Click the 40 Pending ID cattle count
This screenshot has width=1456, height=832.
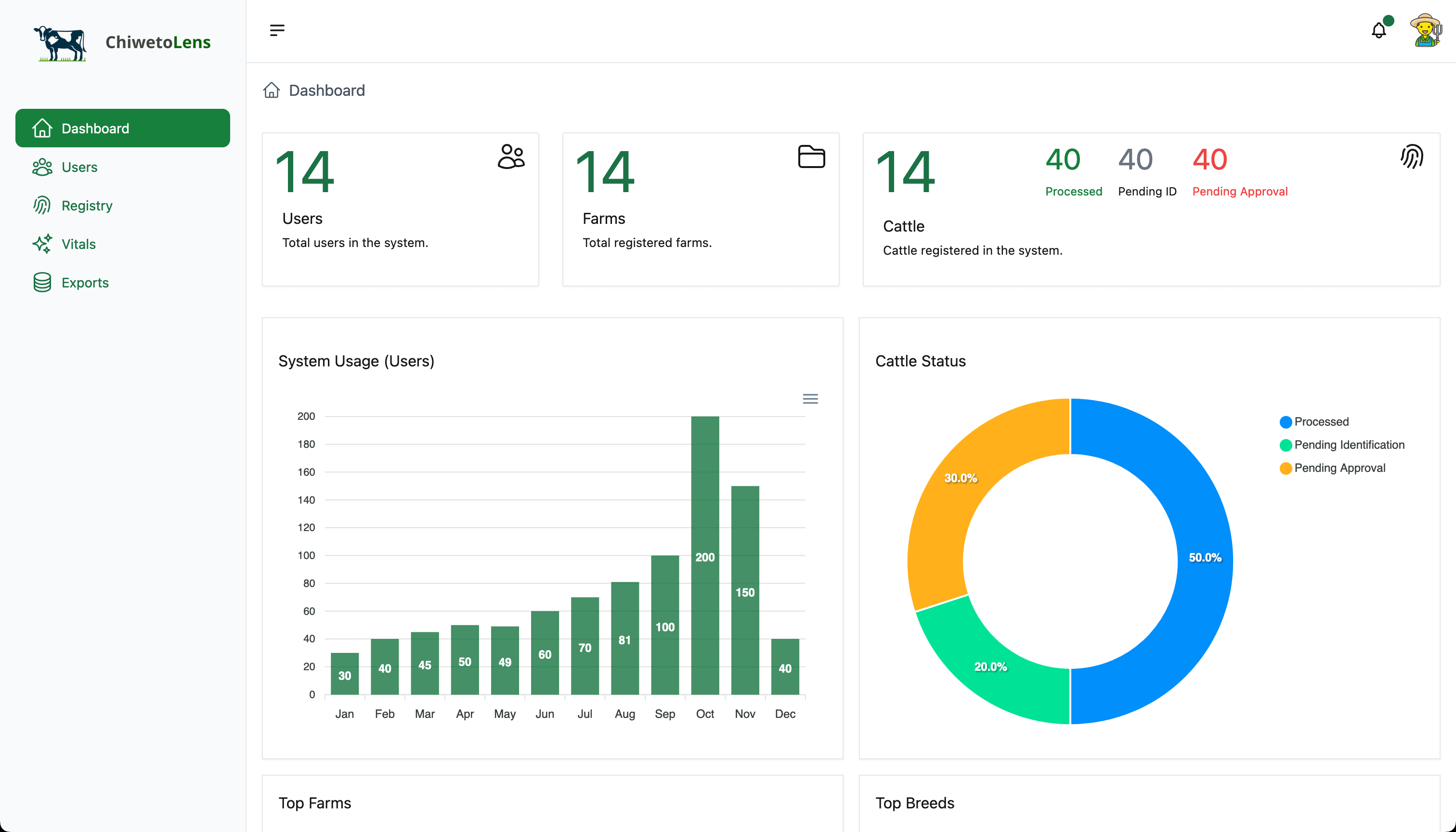click(1135, 159)
